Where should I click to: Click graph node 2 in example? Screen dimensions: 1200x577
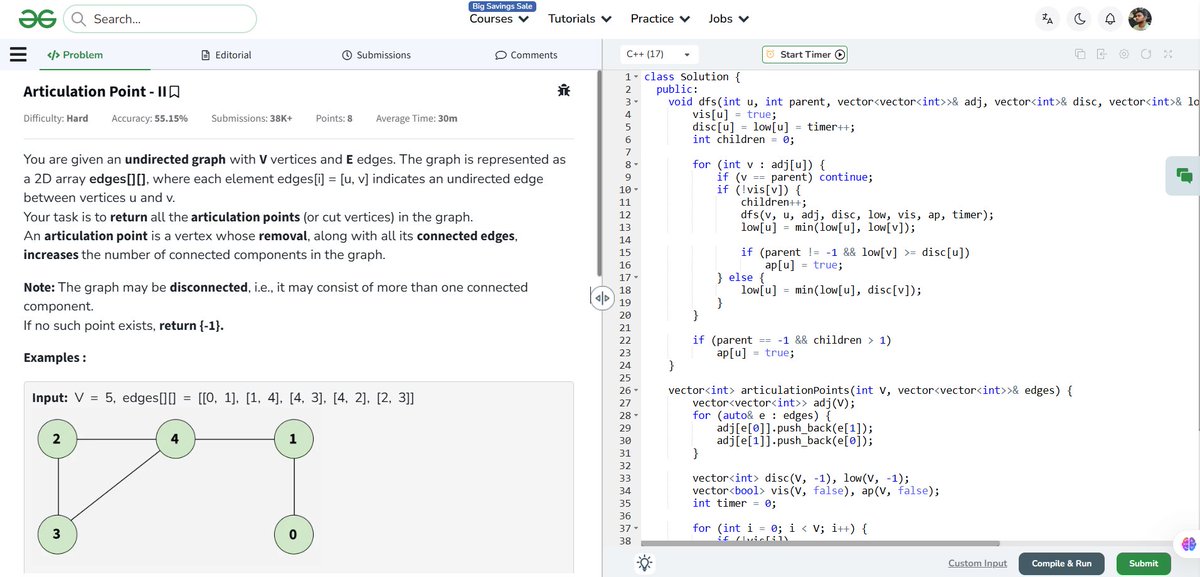tap(57, 439)
